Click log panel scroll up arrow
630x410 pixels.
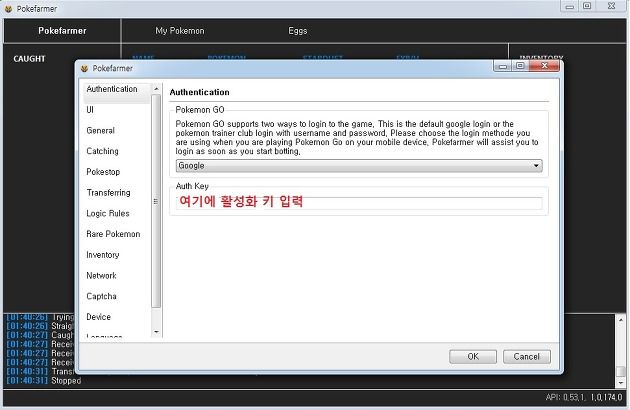coord(620,320)
